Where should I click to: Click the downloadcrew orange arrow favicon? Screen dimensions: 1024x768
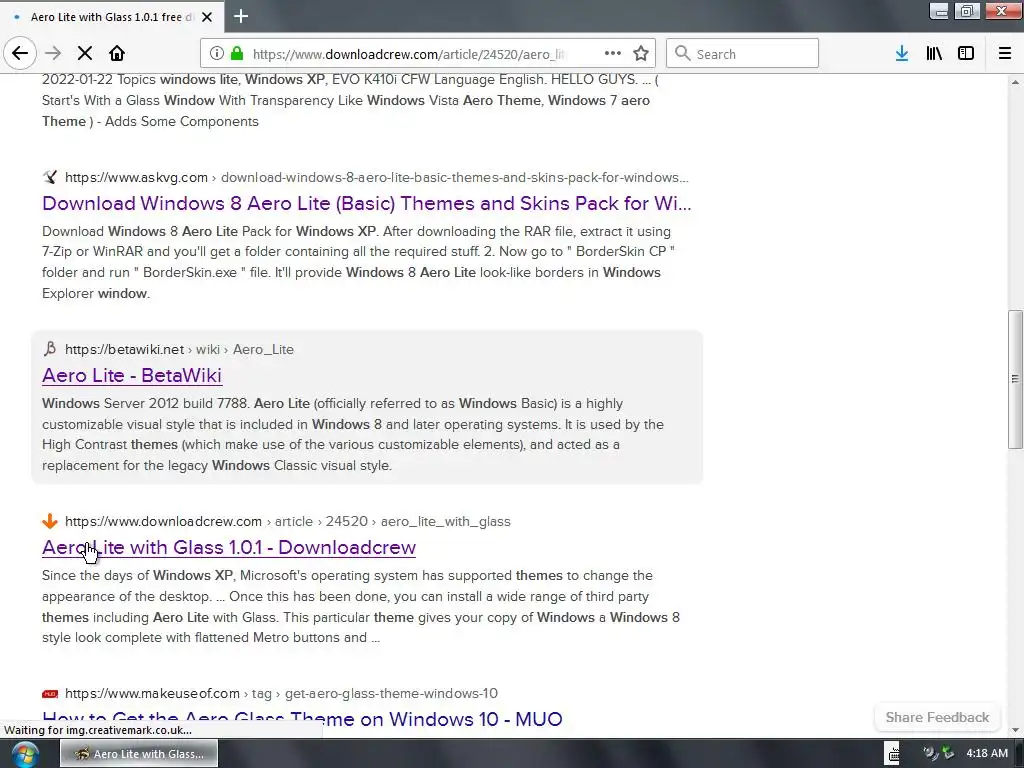point(50,521)
